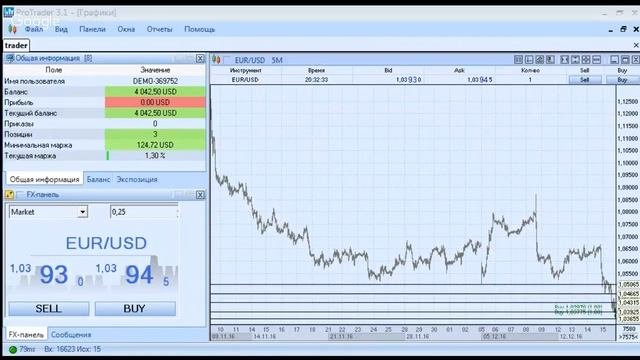Screen dimensions: 640x360
Task: Click the Баланс value 4 042,50 USD
Action: 155,91
